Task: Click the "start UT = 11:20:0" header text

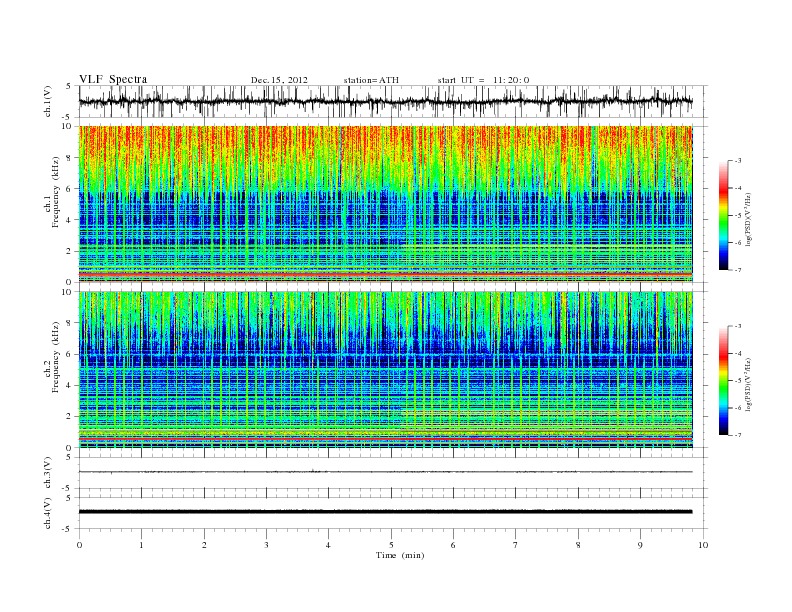Action: coord(483,80)
